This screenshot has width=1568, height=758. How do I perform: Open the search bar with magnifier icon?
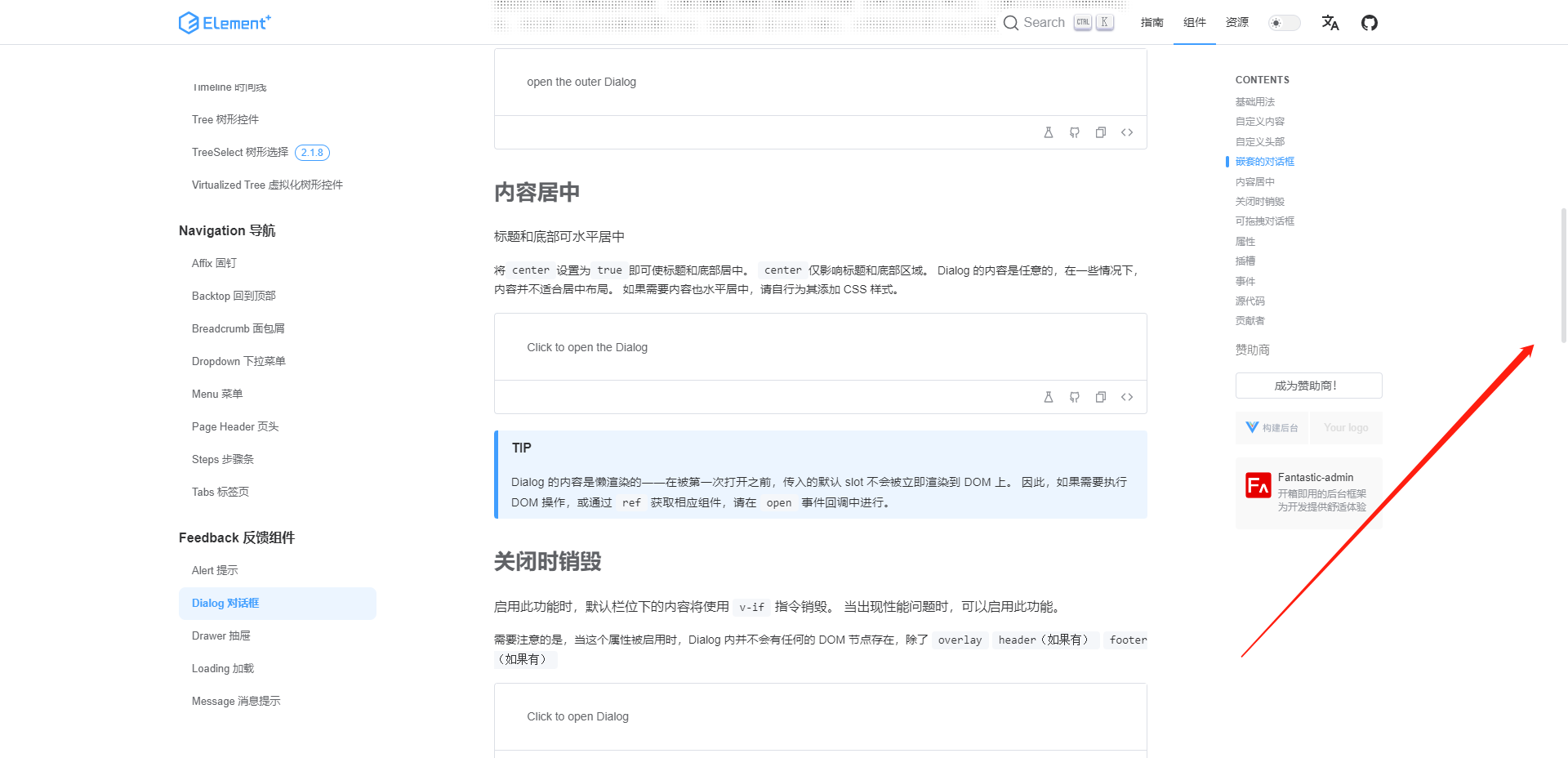point(1011,23)
